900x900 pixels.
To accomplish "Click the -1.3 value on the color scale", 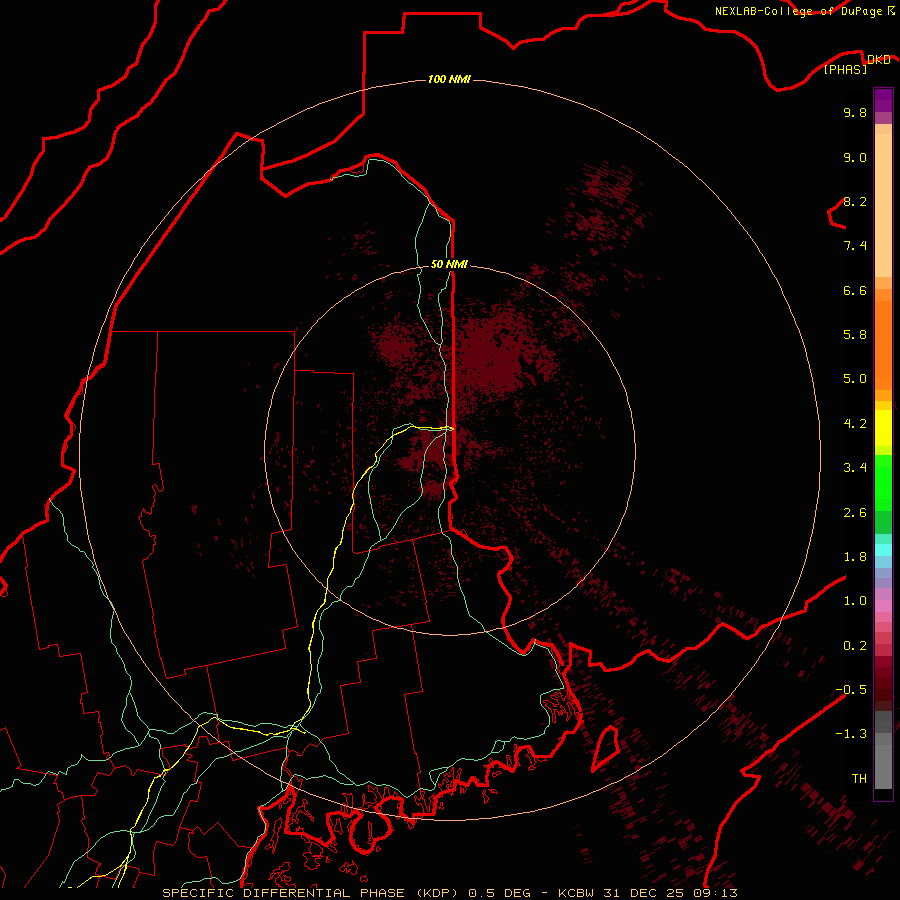I will point(851,734).
